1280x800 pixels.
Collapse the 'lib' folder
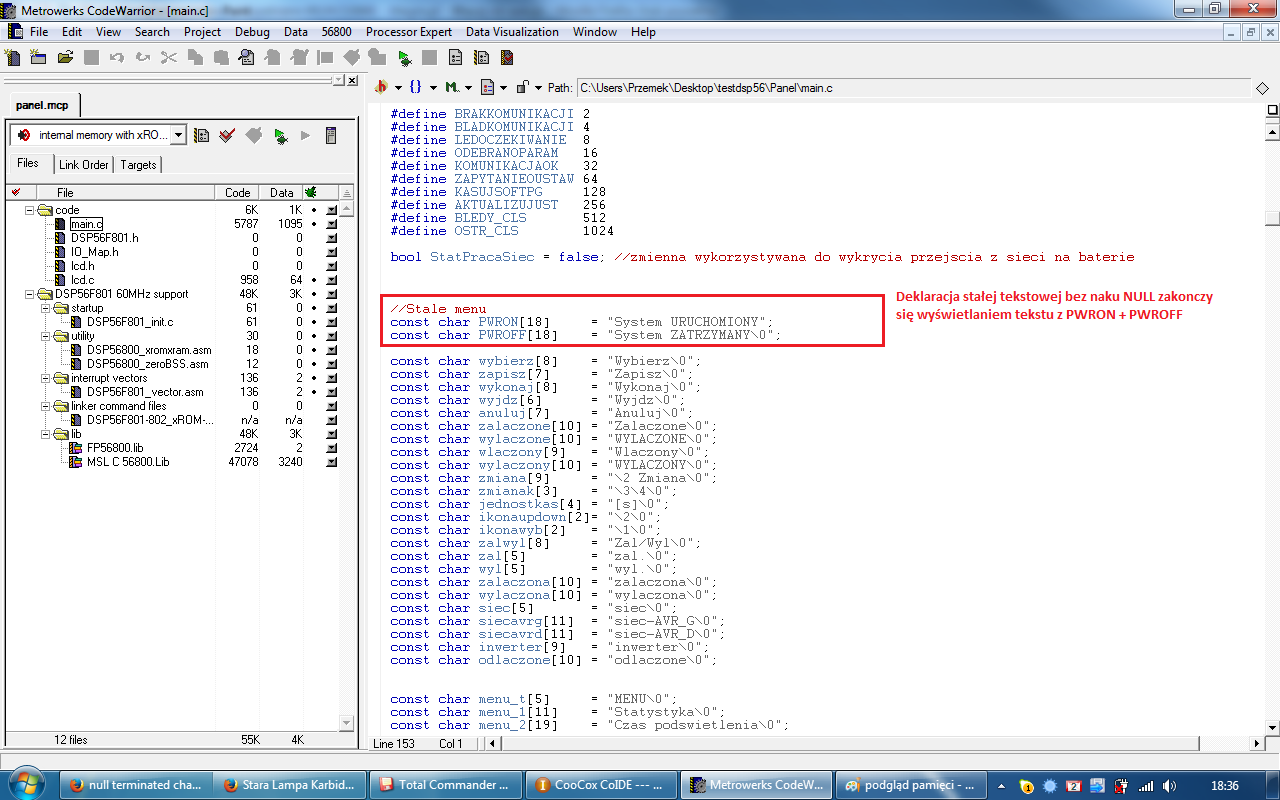[x=46, y=434]
